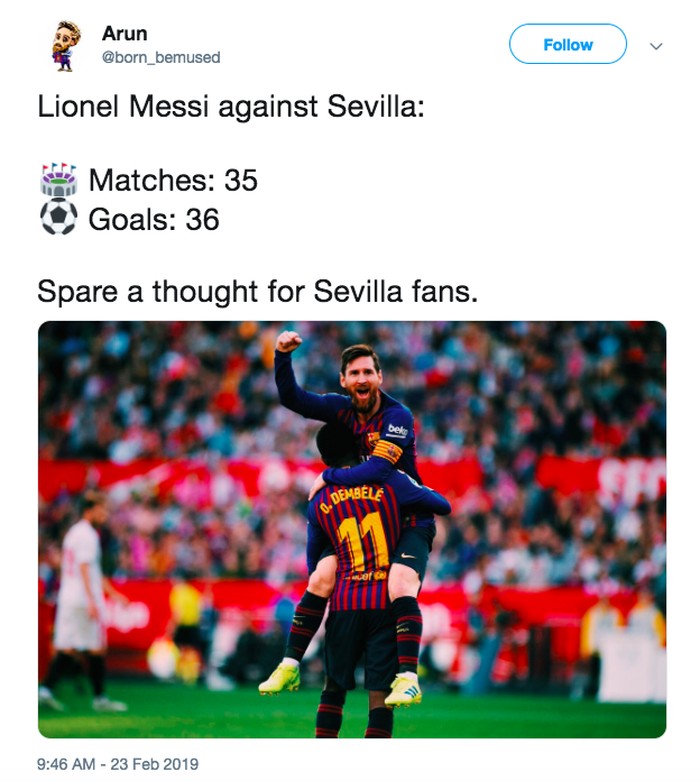This screenshot has width=700, height=781.
Task: Open the tweet options chevron menu
Action: click(657, 46)
